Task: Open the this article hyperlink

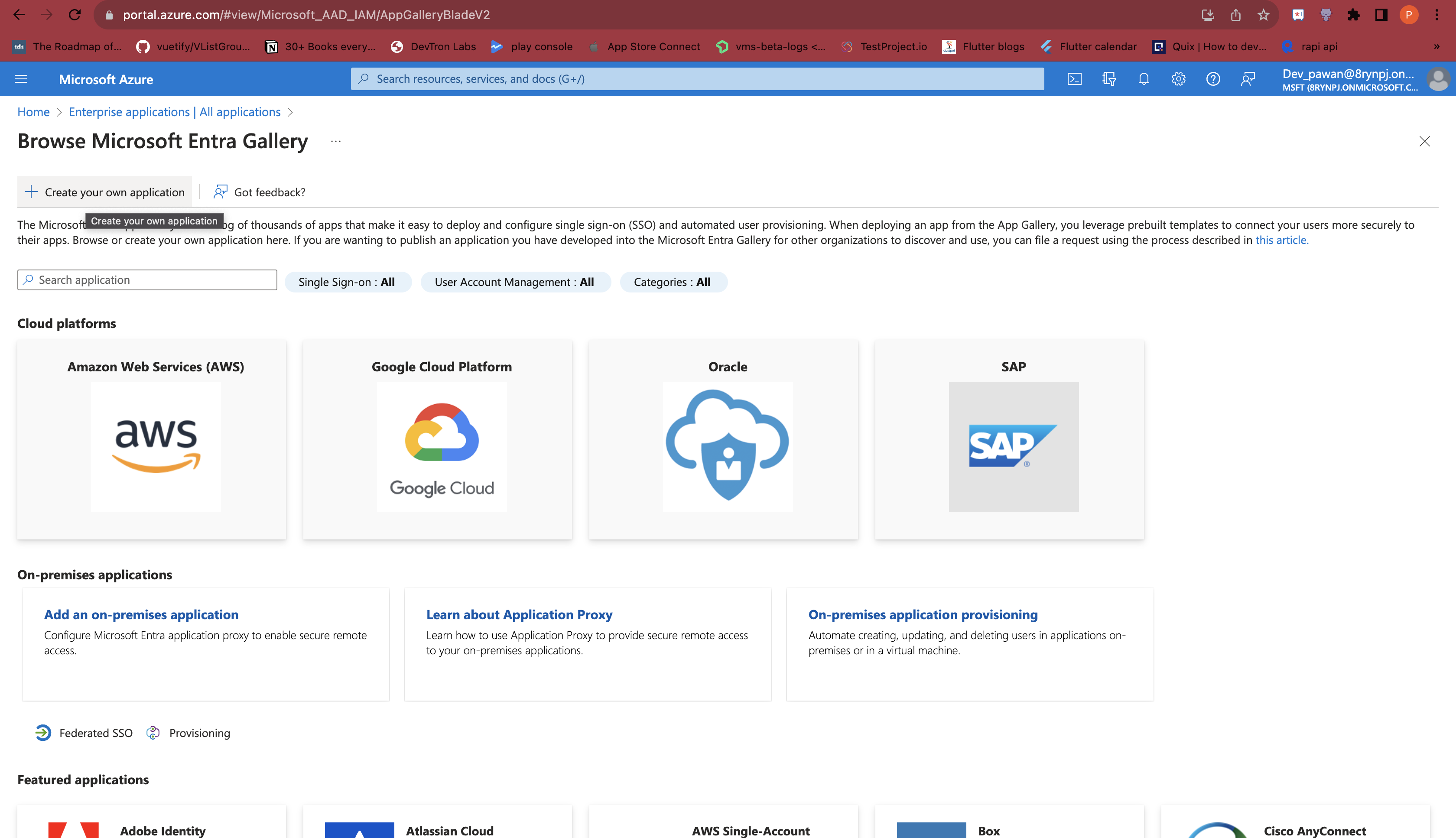Action: click(1280, 240)
